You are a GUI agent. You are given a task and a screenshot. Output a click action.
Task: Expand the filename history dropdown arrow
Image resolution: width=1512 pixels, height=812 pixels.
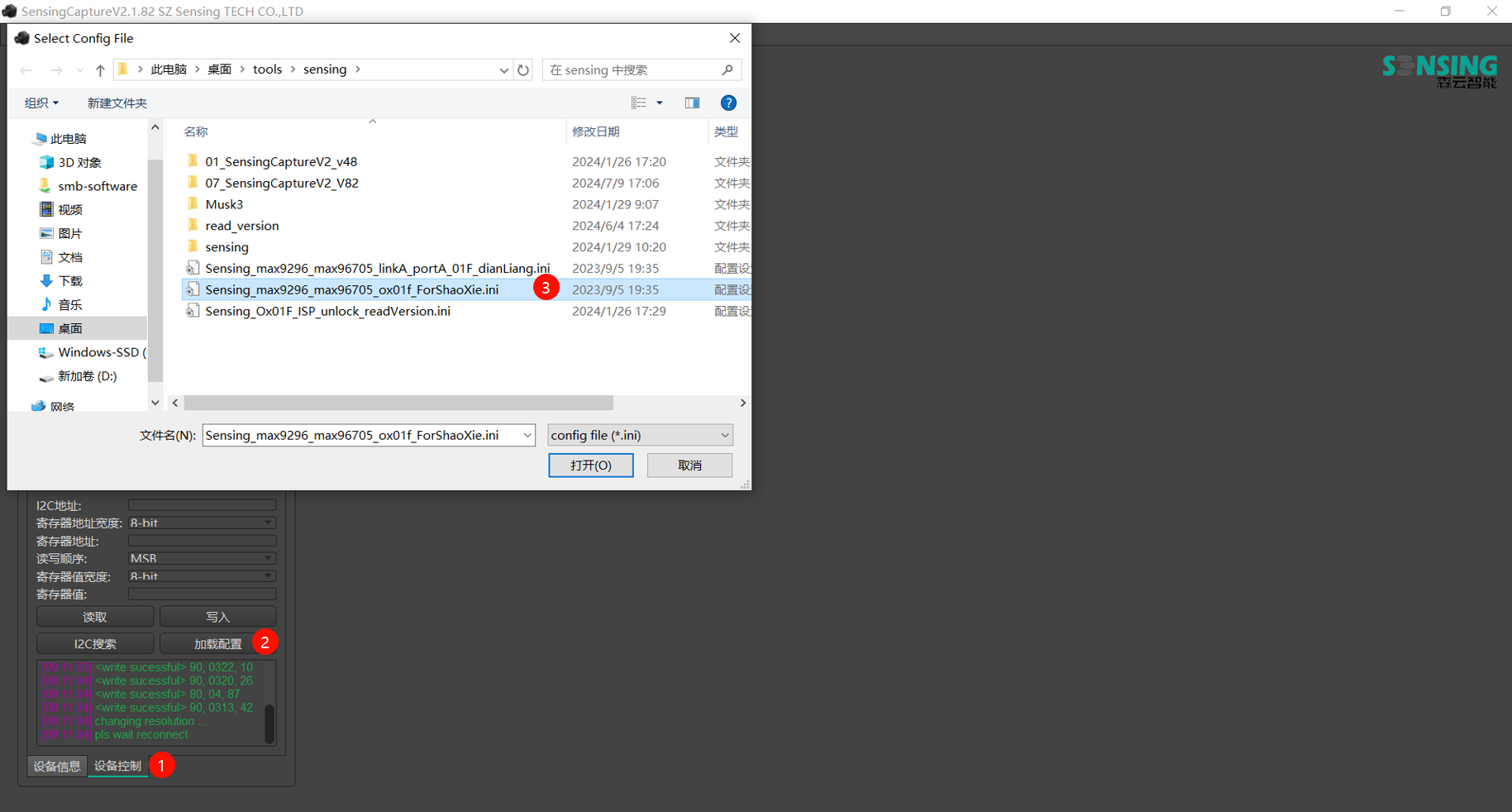[527, 436]
